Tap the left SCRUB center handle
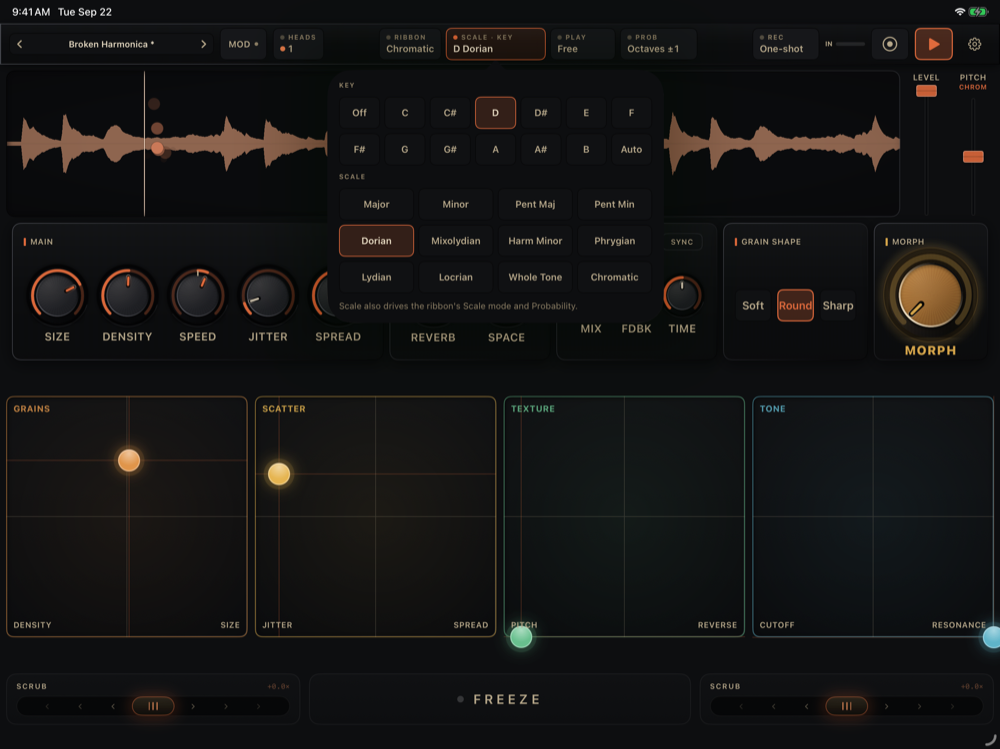Screen dimensions: 1000x749 tap(153, 706)
